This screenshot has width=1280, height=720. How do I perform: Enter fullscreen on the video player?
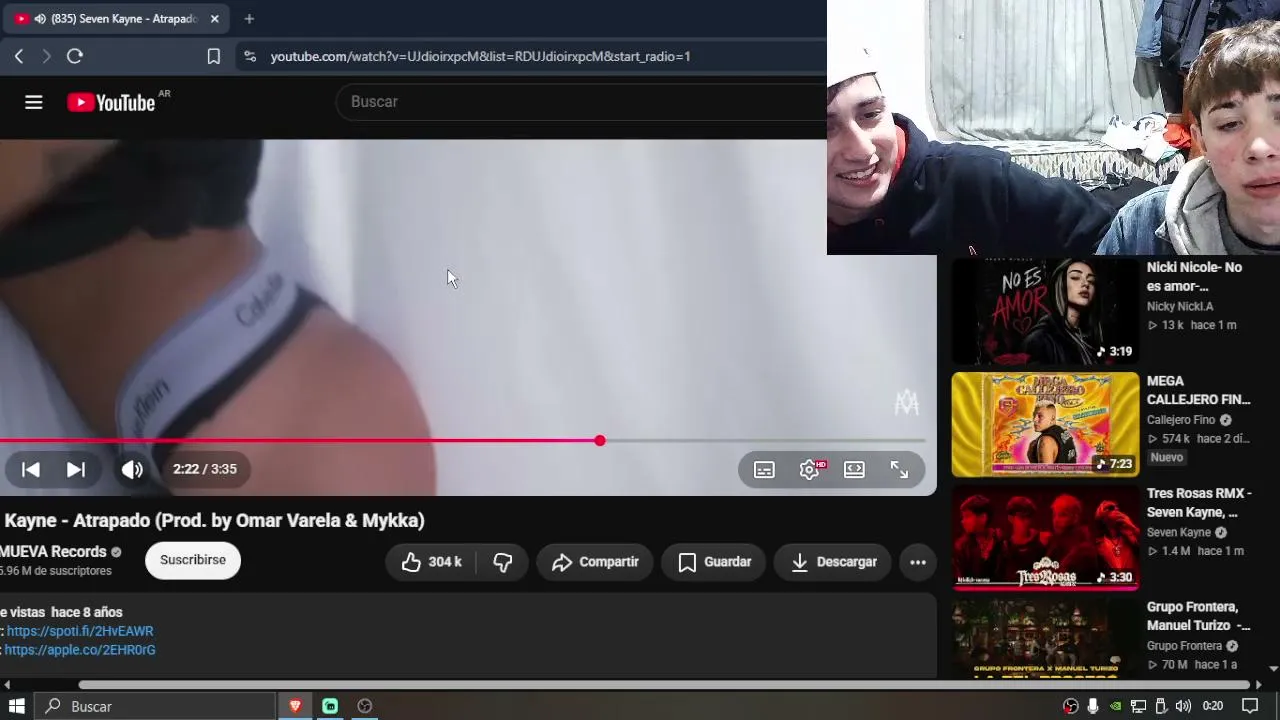(899, 469)
